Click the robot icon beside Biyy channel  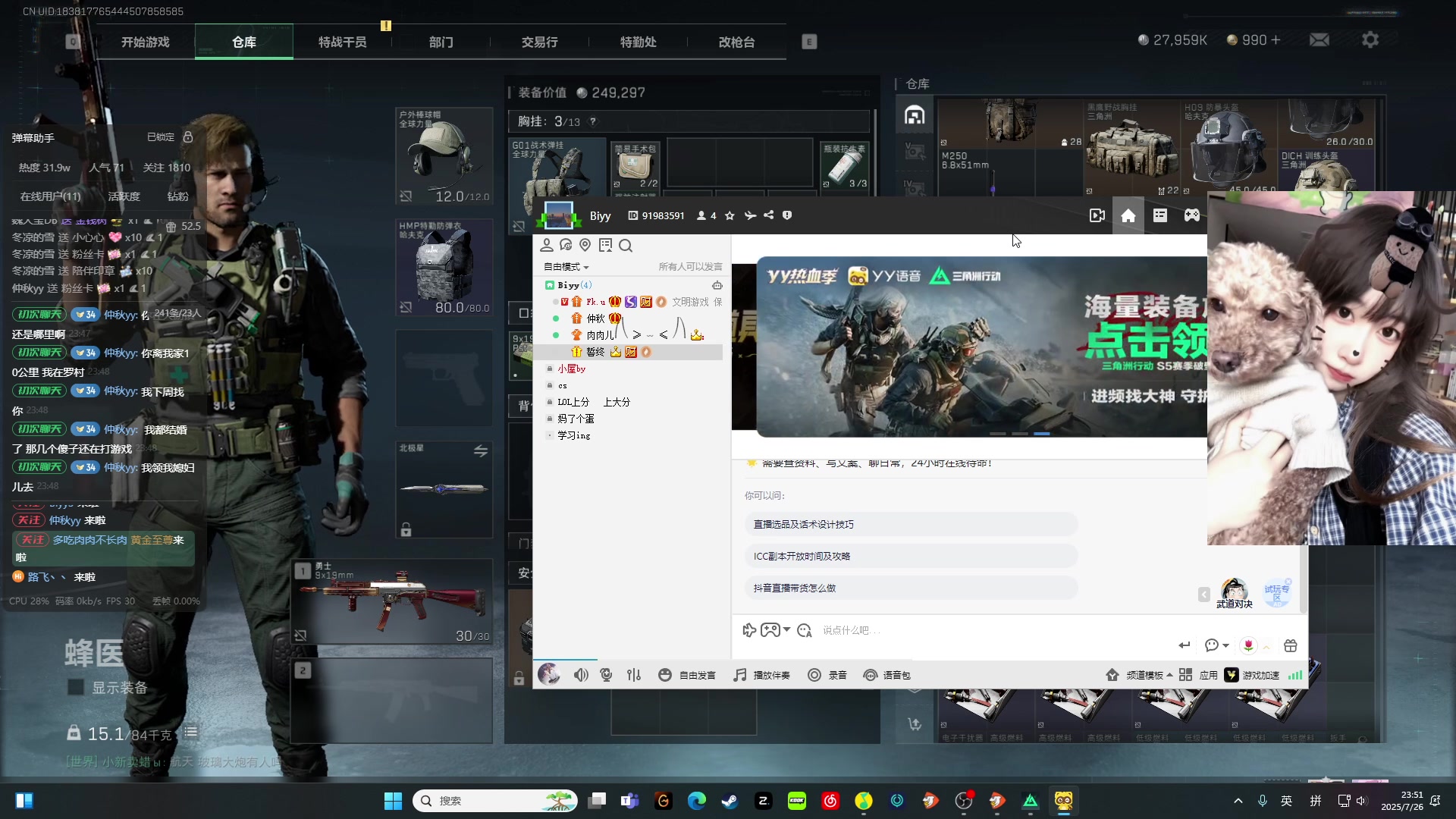[x=717, y=285]
